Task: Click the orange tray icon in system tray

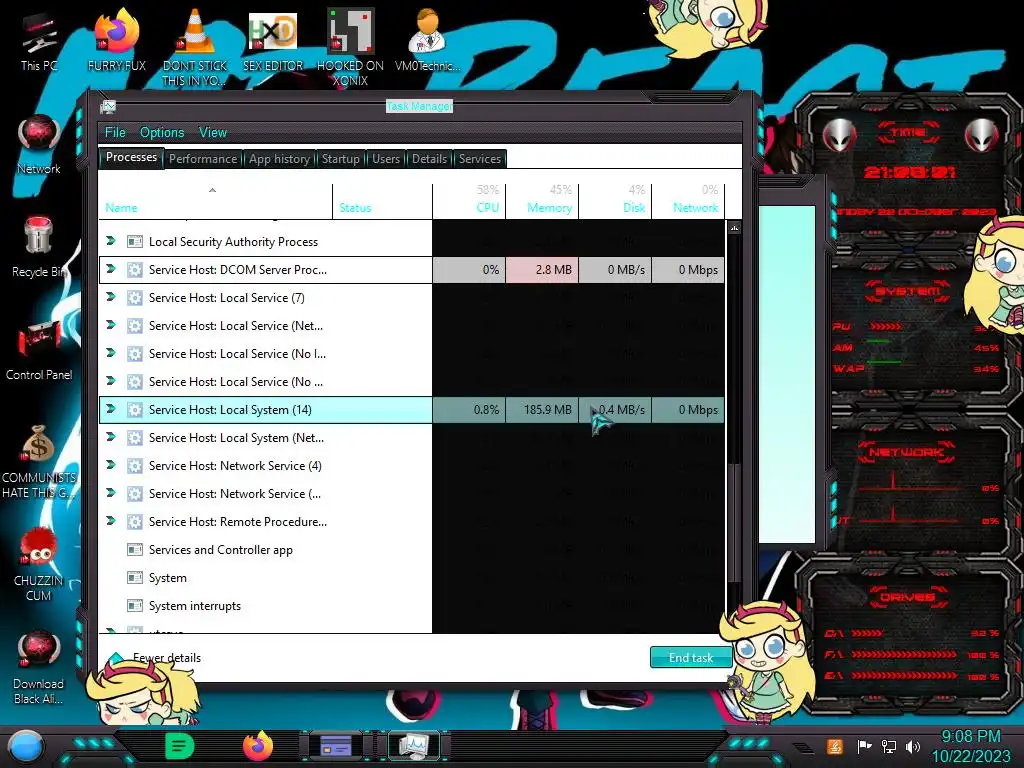Action: pyautogui.click(x=835, y=746)
